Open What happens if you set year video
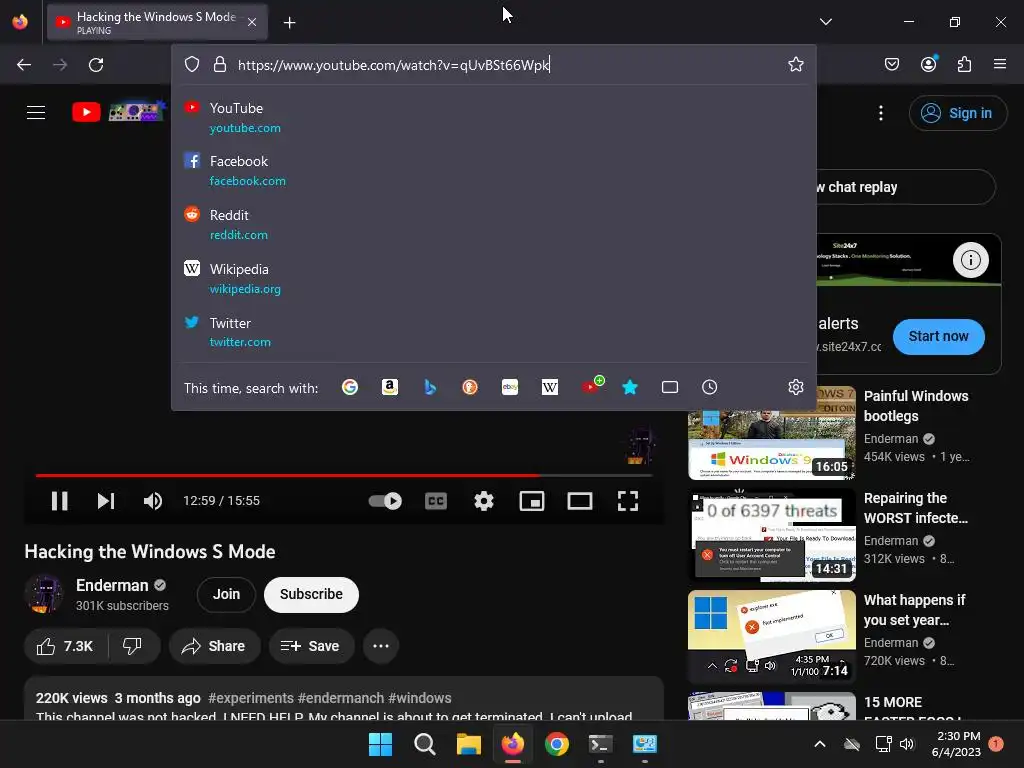The width and height of the screenshot is (1024, 768). 772,637
